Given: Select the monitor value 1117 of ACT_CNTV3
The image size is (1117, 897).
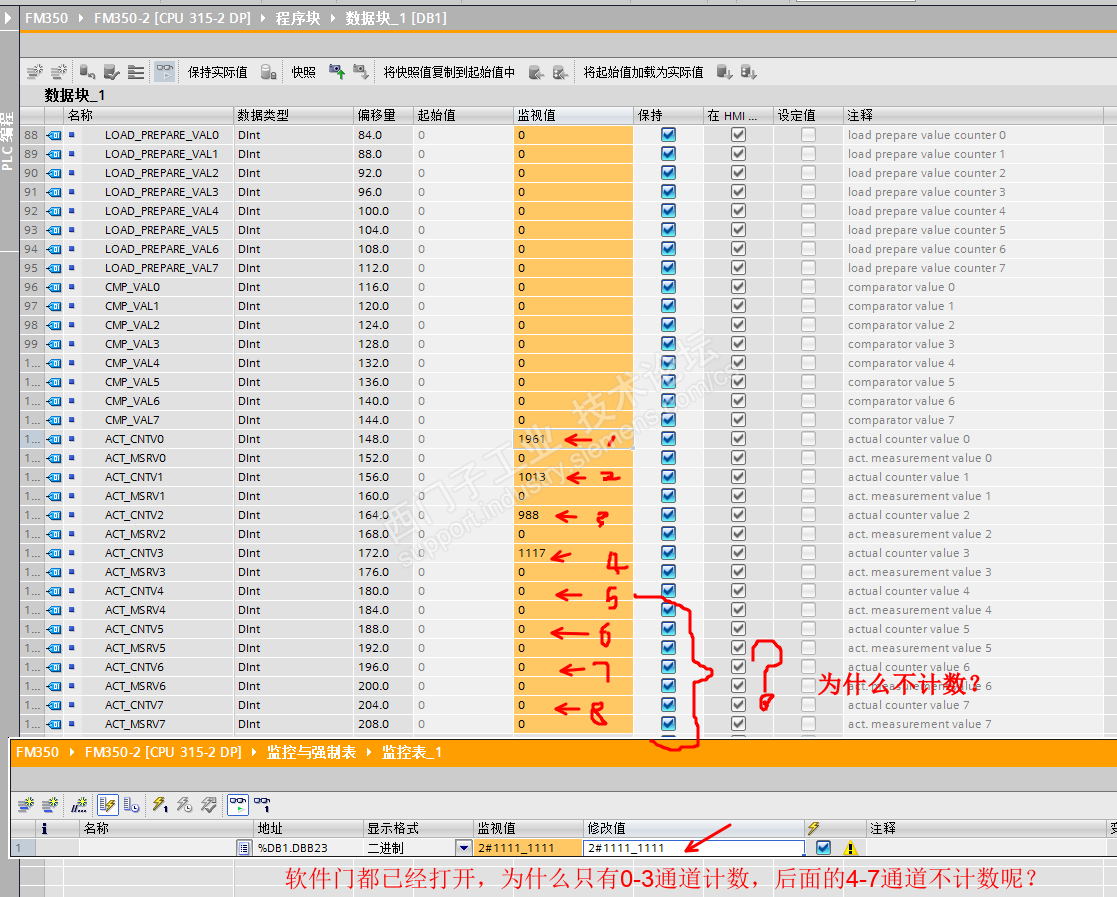Looking at the screenshot, I should click(531, 553).
